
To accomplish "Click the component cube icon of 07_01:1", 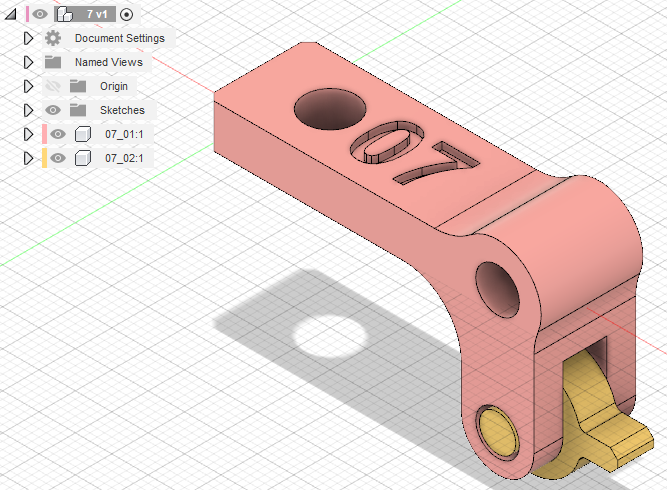I will pos(83,134).
